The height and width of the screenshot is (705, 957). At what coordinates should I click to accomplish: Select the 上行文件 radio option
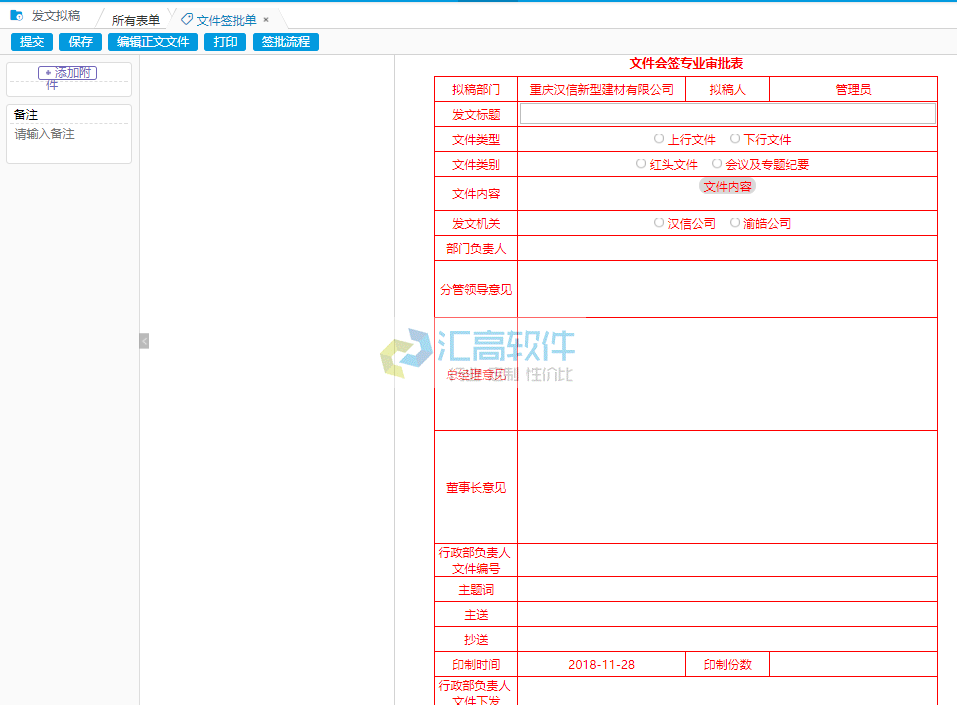pos(659,139)
